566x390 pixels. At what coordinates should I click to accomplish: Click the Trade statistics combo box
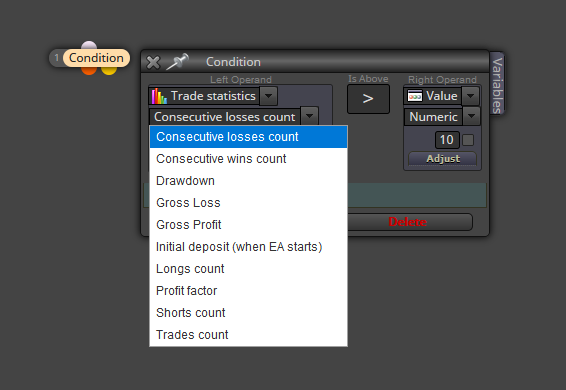213,96
